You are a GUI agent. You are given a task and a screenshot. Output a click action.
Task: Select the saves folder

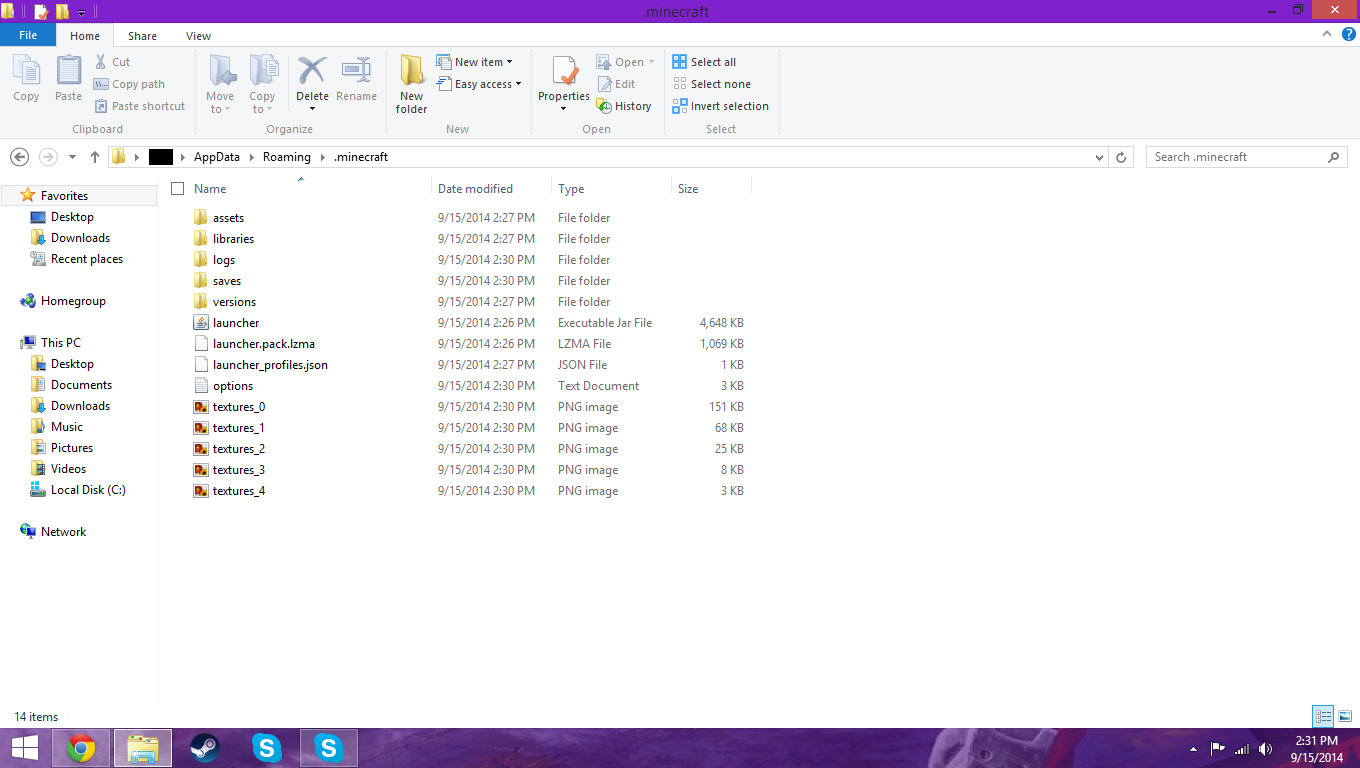click(x=227, y=281)
